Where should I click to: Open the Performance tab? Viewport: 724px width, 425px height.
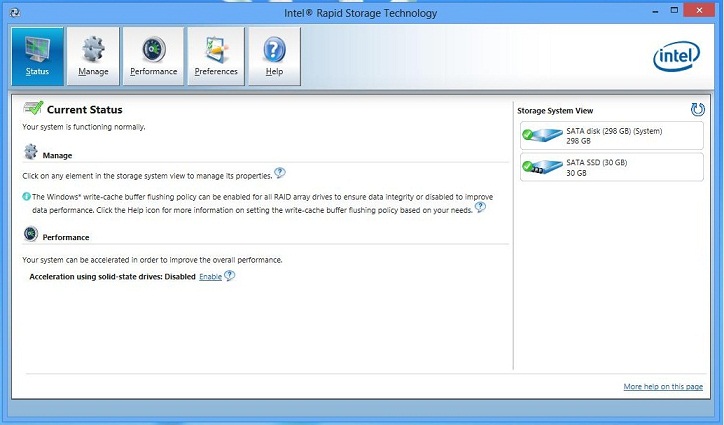(x=153, y=56)
